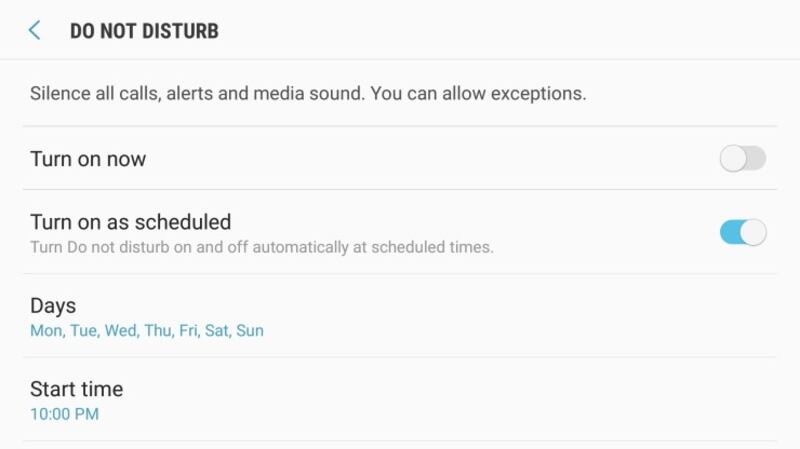Tap the Turn on now label
The image size is (800, 449).
88,159
